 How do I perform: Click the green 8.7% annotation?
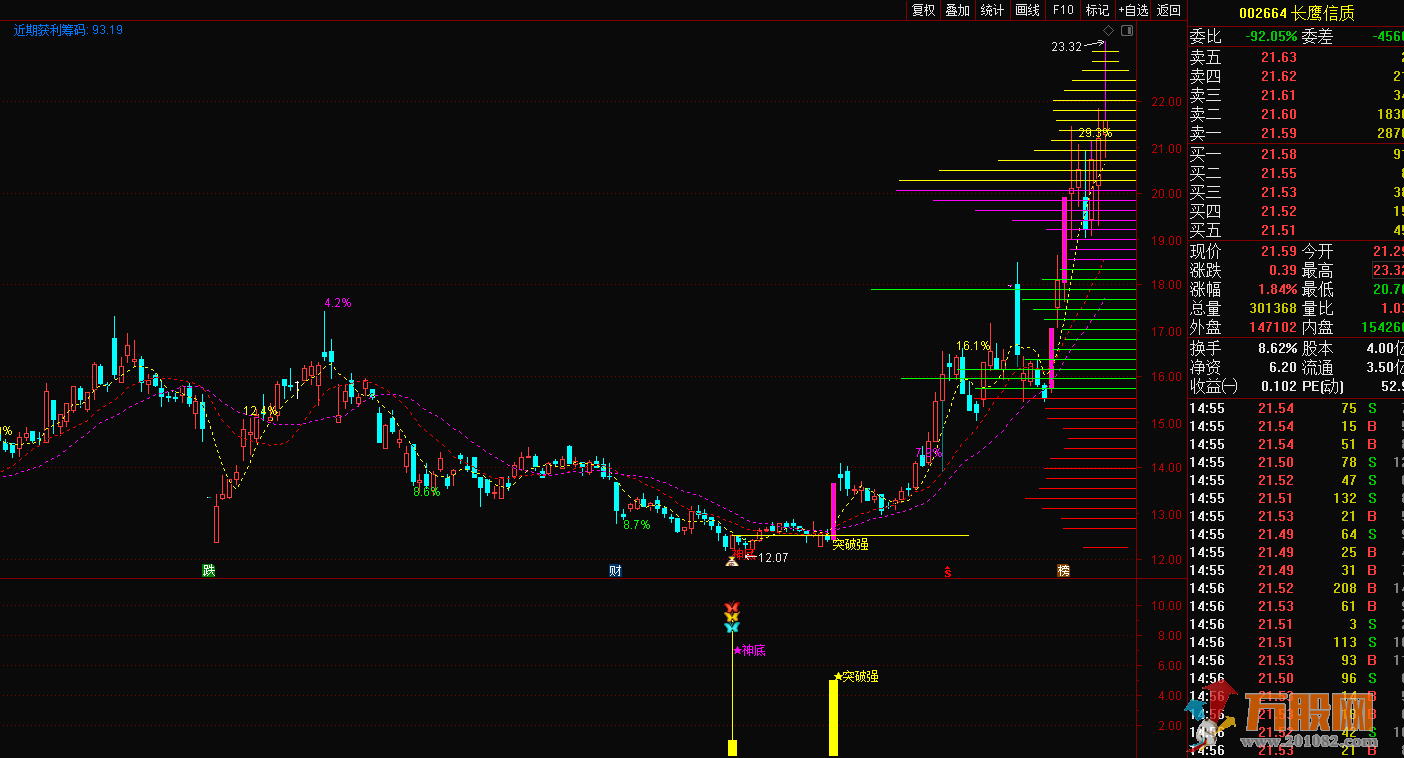tap(637, 524)
